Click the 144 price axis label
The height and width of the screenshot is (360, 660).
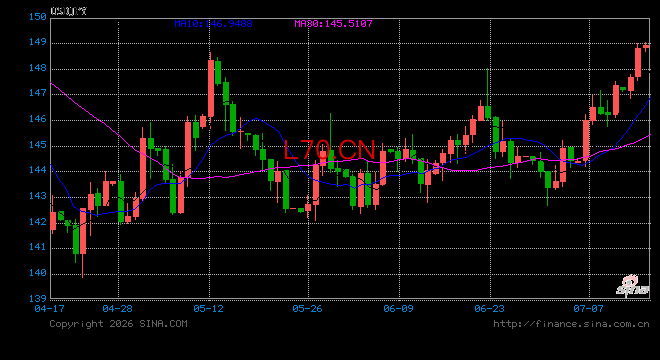pyautogui.click(x=37, y=170)
